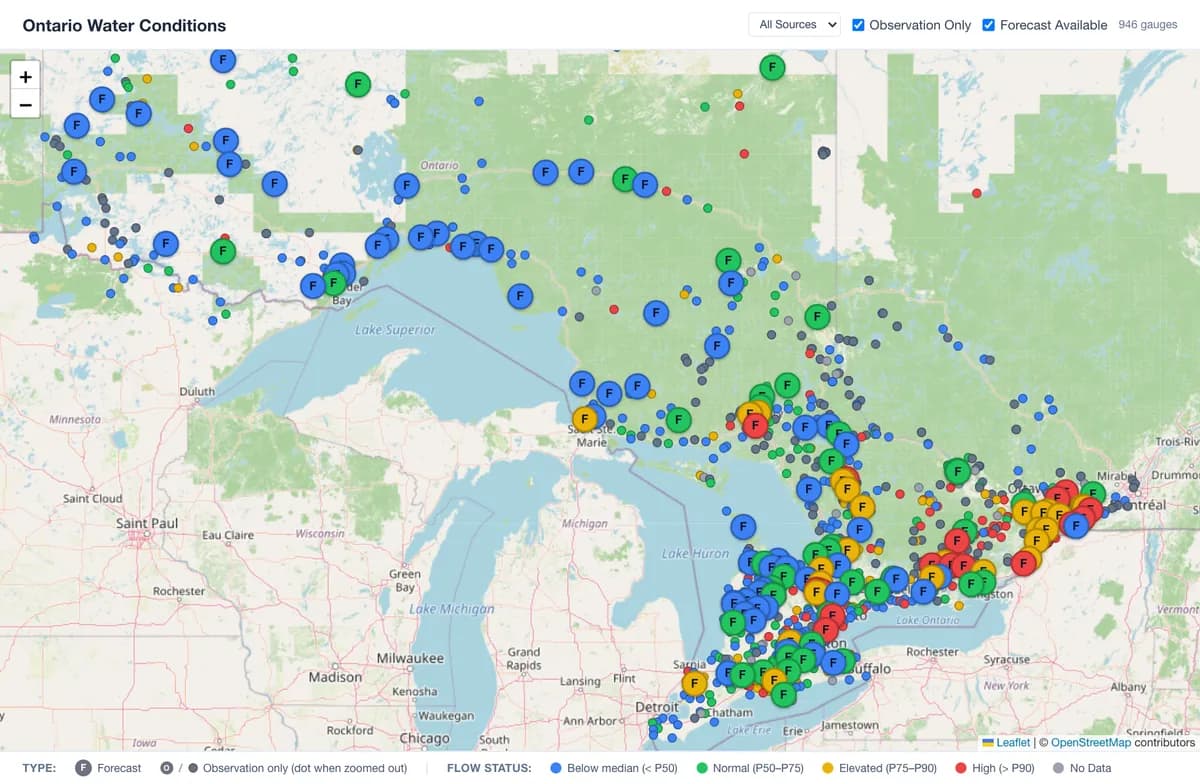Select green forecast marker on Thunder Bay label
Viewport: 1200px width, 784px height.
point(335,283)
